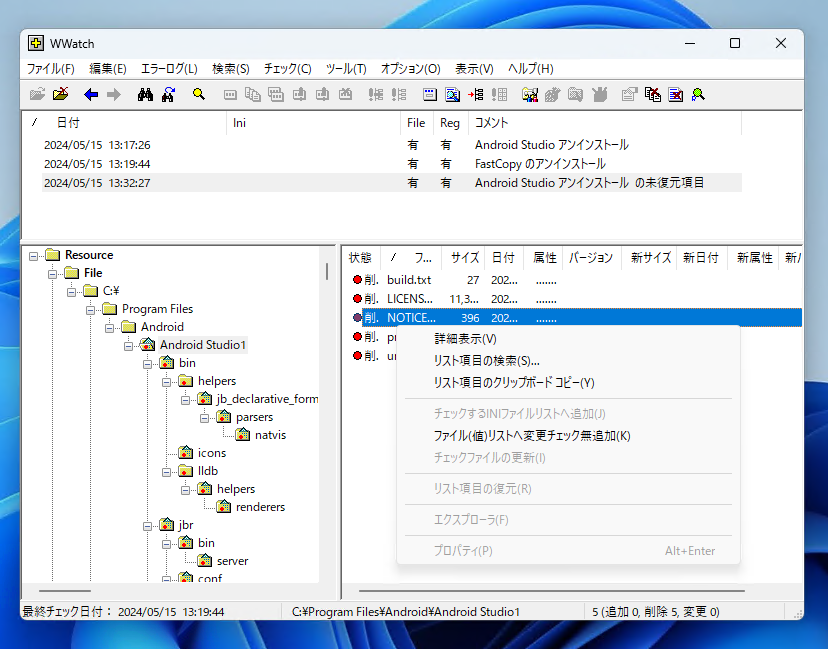This screenshot has height=649, width=828.
Task: Click the コメント column header
Action: 605,123
